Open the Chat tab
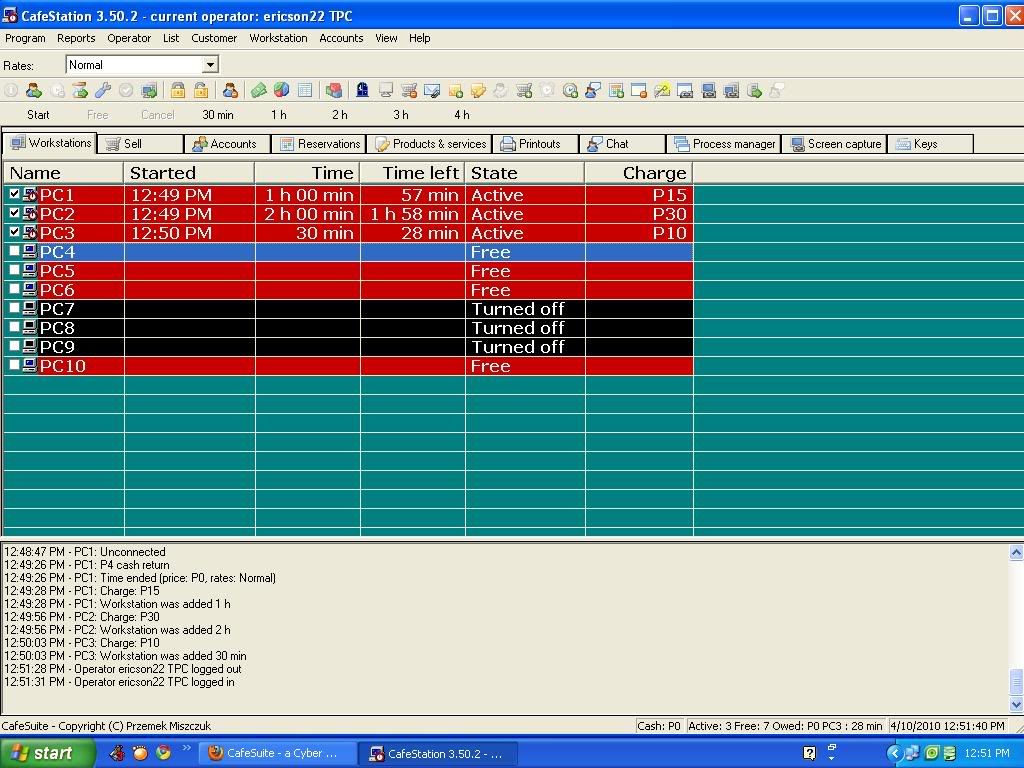Image resolution: width=1024 pixels, height=768 pixels. pos(623,144)
